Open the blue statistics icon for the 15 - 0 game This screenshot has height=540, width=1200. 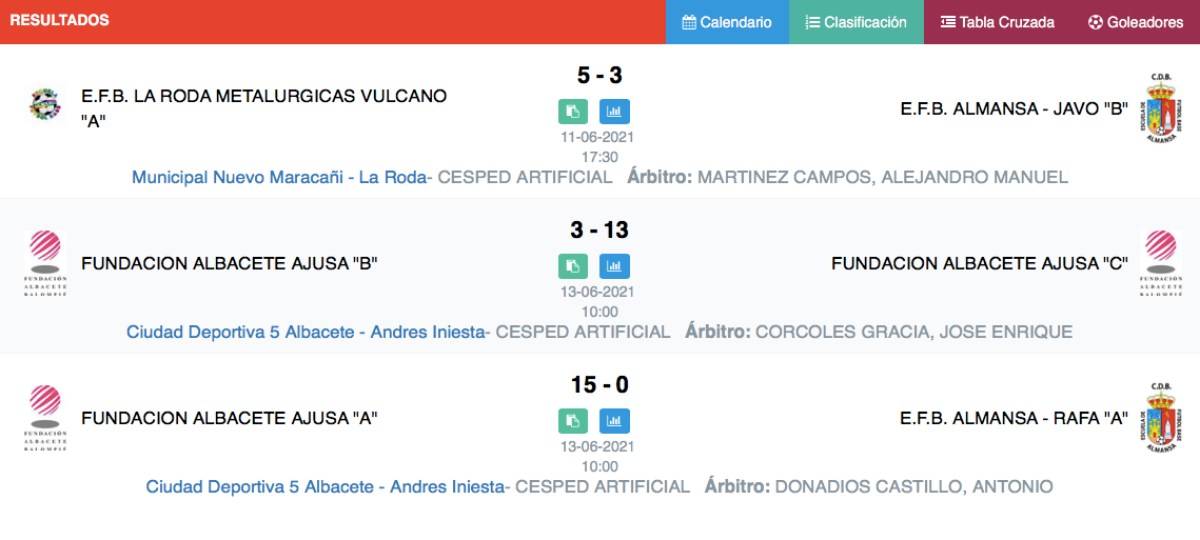(x=615, y=421)
